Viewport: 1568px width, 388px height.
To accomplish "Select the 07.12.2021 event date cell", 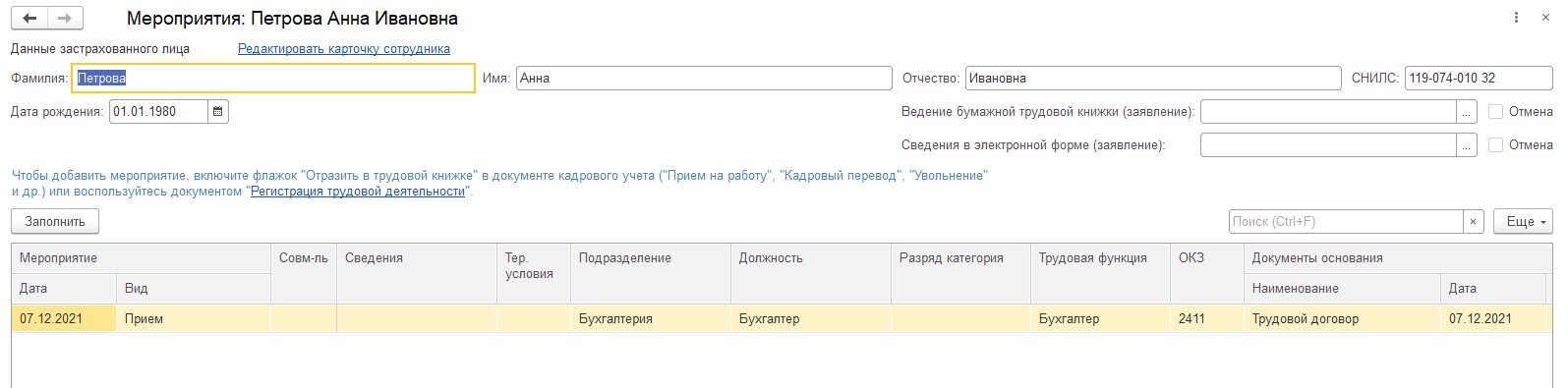I will tap(64, 319).
